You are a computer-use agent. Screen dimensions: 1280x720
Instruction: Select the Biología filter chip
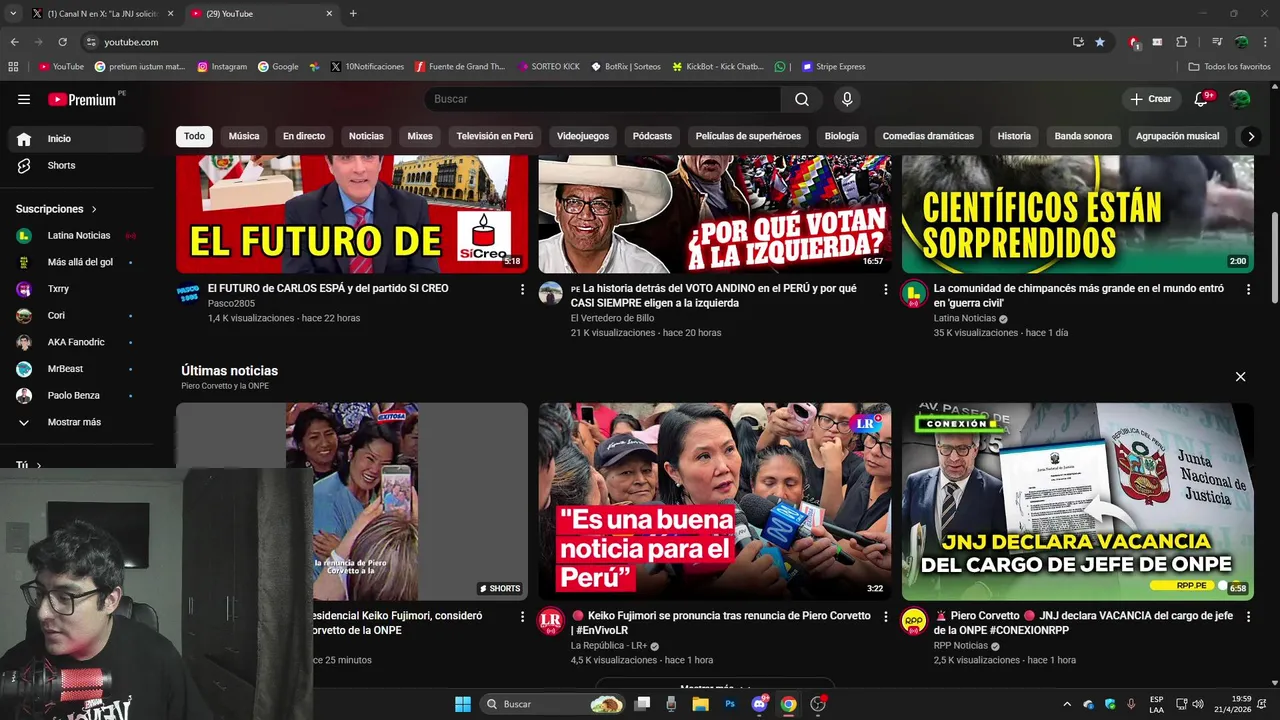pyautogui.click(x=842, y=136)
